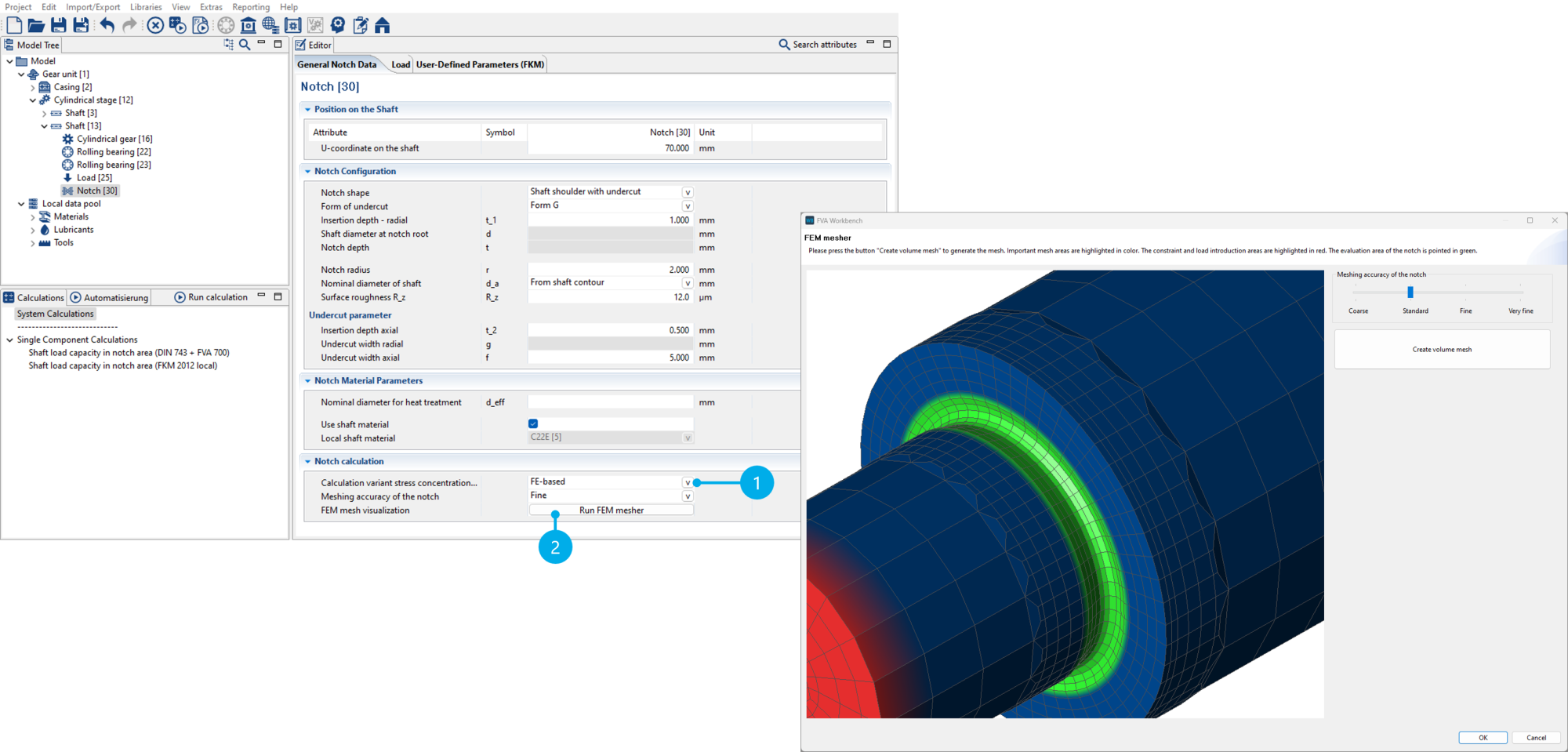Collapse the Notch Configuration section
Screen dimensions: 1568x752
(308, 171)
